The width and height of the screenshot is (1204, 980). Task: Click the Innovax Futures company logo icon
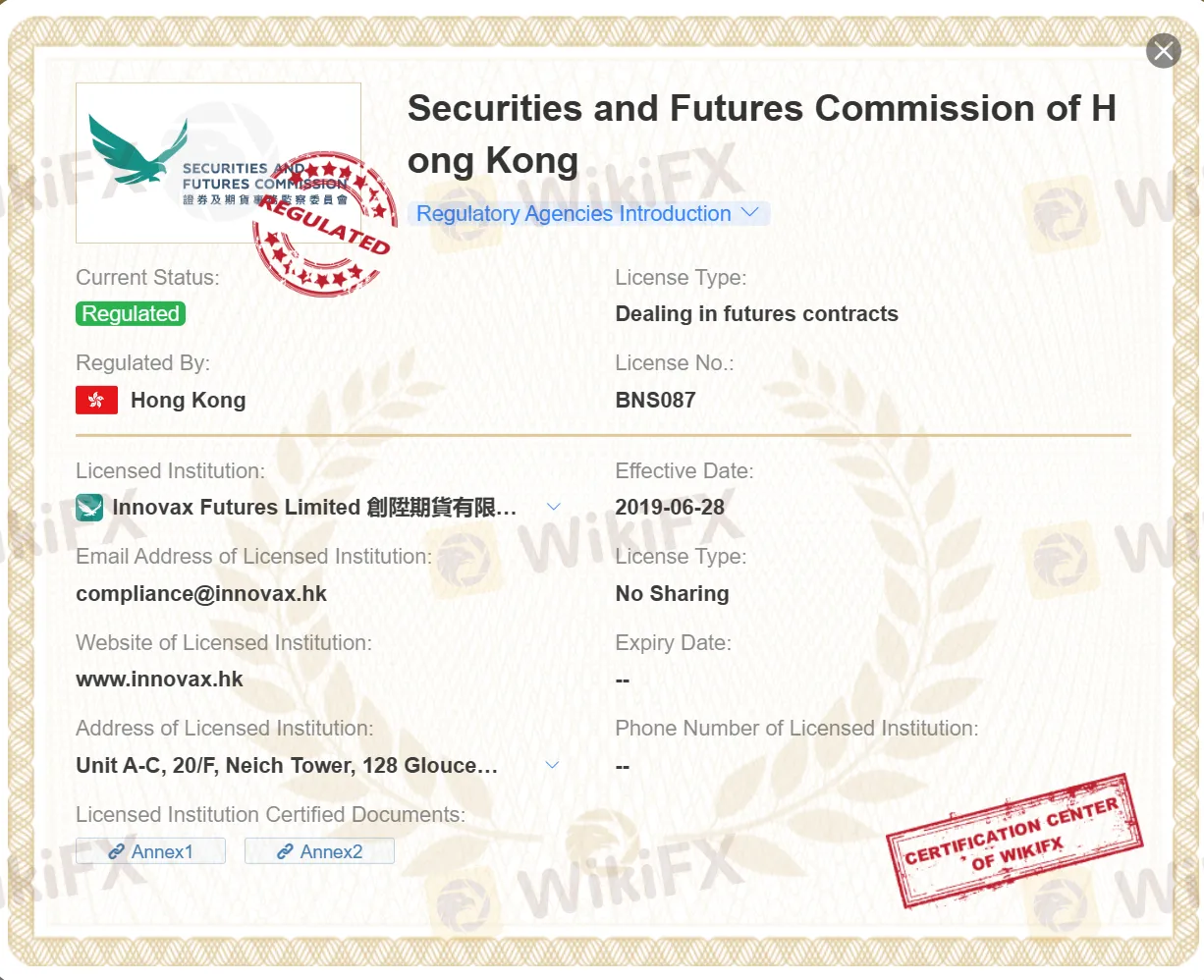[x=89, y=508]
